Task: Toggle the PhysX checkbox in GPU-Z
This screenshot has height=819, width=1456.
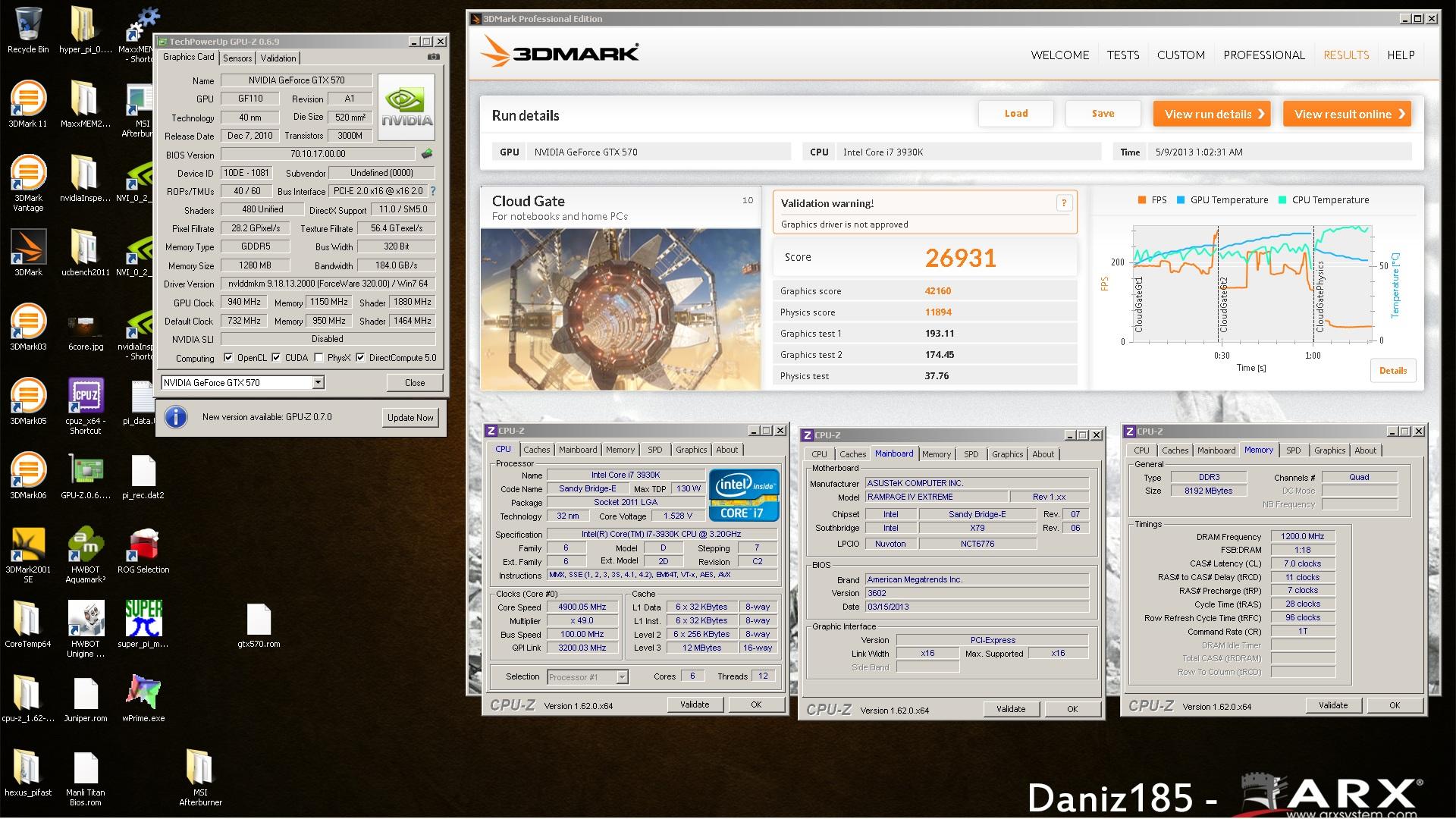Action: coord(318,358)
